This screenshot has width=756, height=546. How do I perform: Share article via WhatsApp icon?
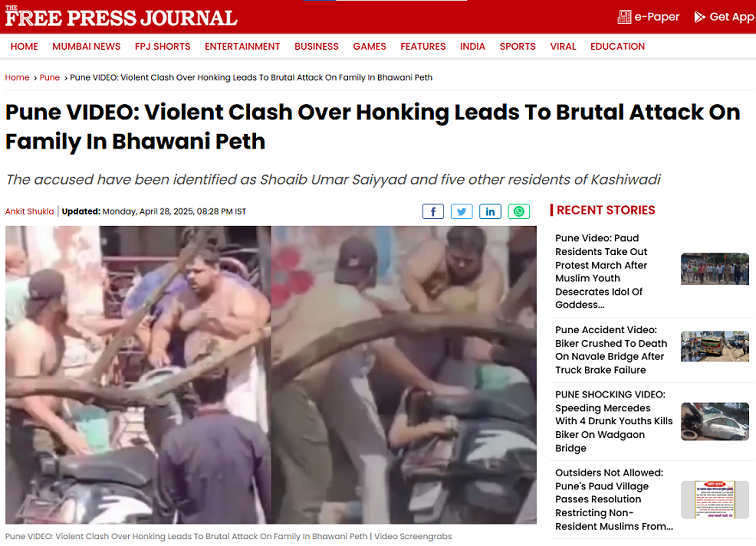[x=519, y=211]
